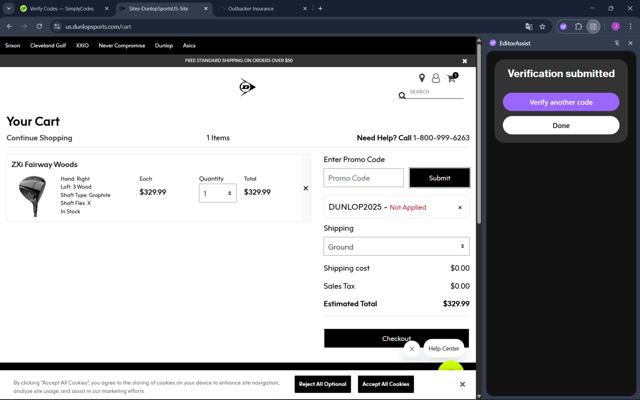Viewport: 640px width, 400px height.
Task: Click the Done button
Action: [x=561, y=125]
